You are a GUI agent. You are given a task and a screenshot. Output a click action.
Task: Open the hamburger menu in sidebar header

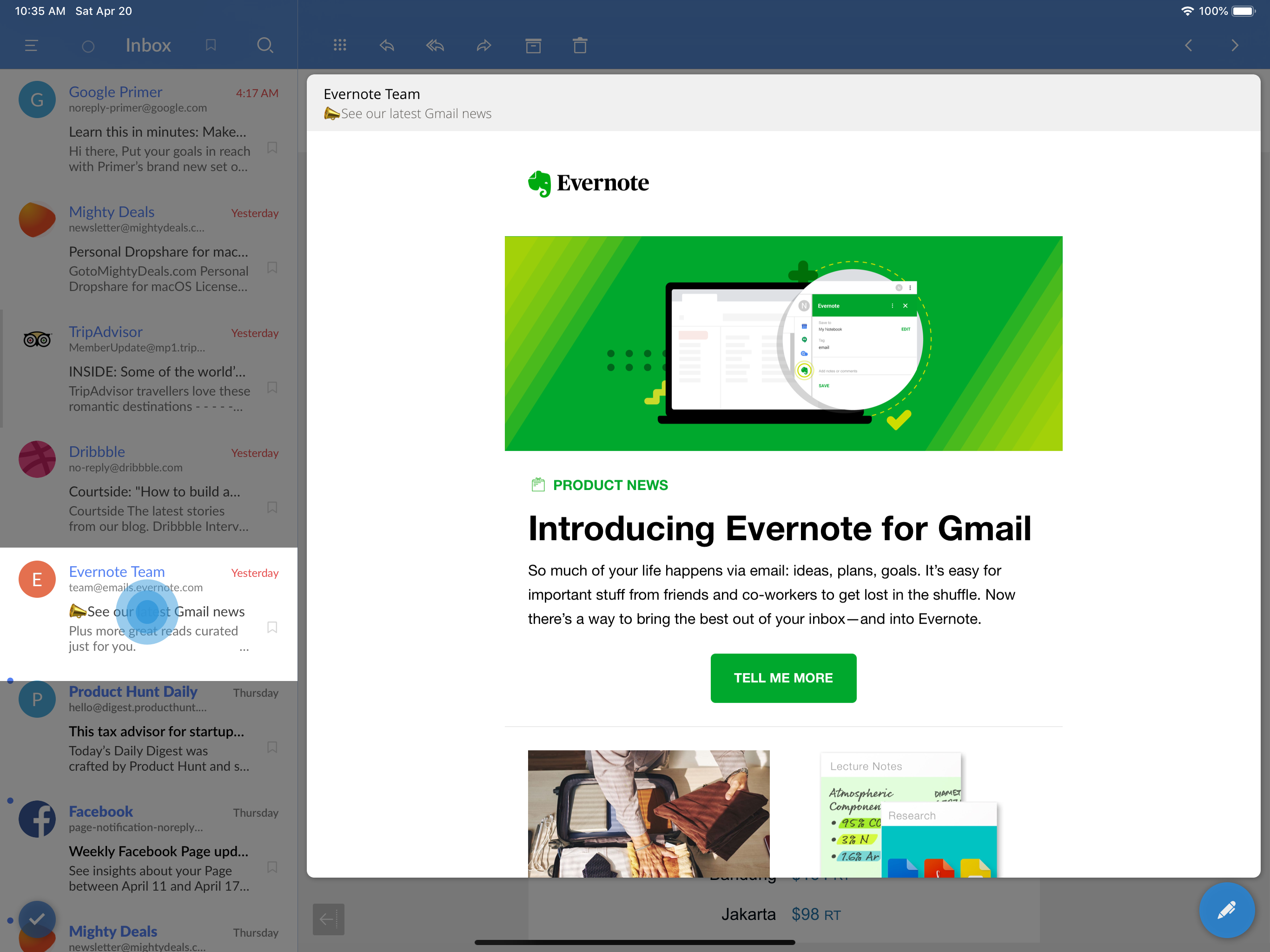pos(32,46)
